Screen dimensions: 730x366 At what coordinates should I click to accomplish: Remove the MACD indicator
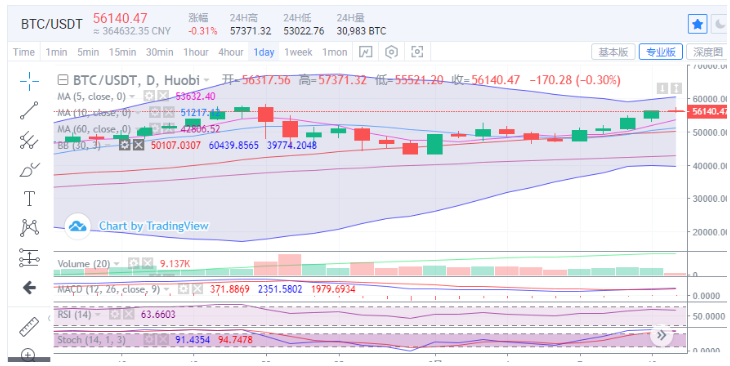click(x=197, y=289)
